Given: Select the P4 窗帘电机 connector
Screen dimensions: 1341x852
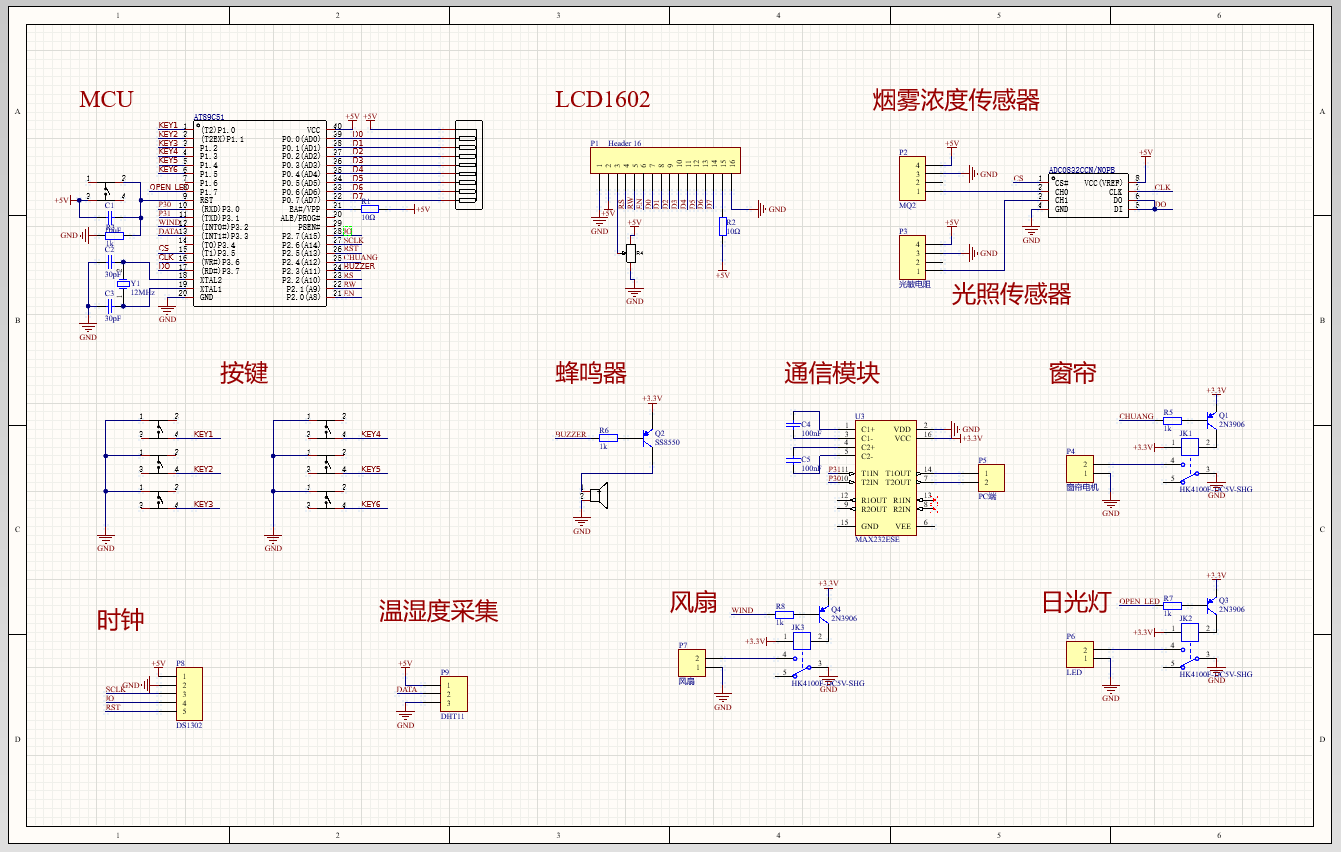Looking at the screenshot, I should click(x=1080, y=469).
